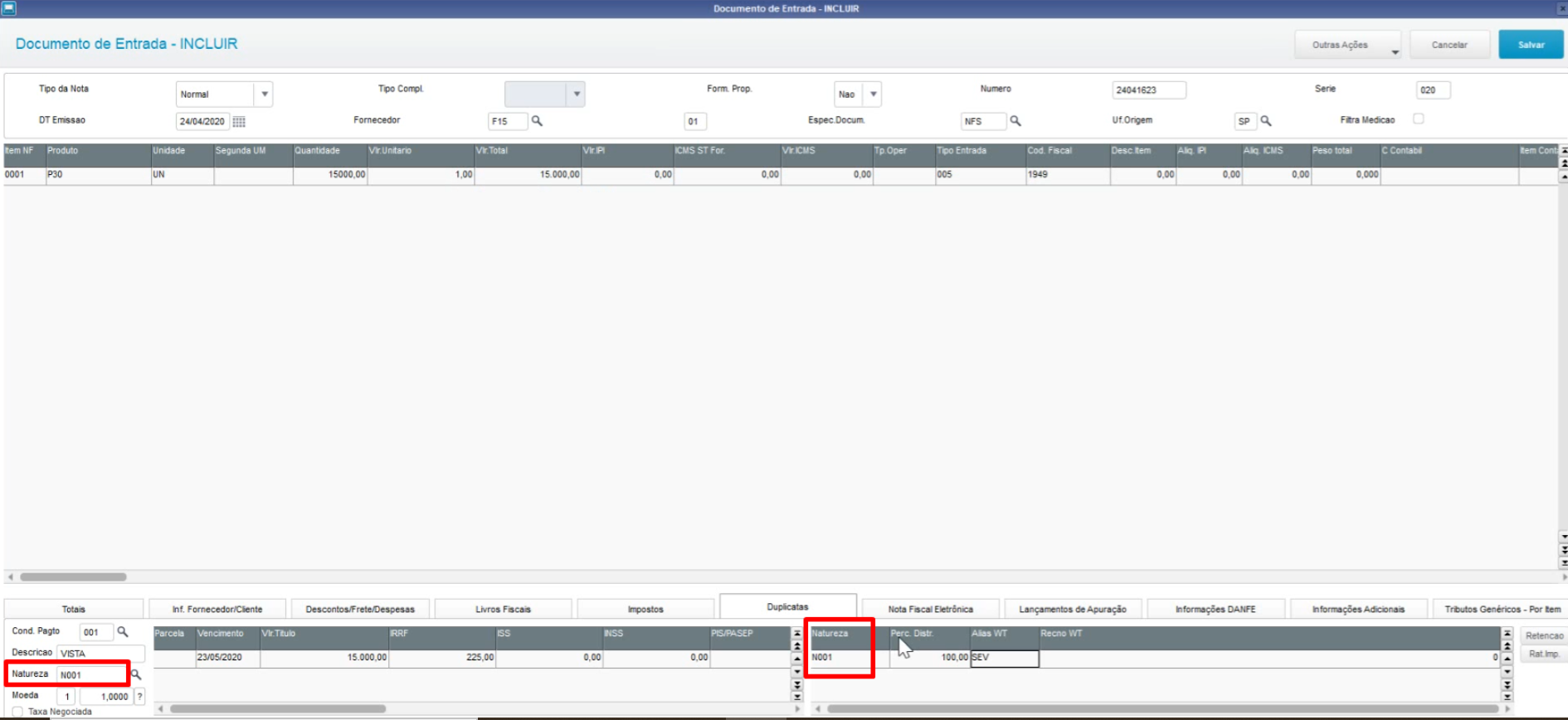
Task: Jump to last row in Parcela grid
Action: (797, 697)
